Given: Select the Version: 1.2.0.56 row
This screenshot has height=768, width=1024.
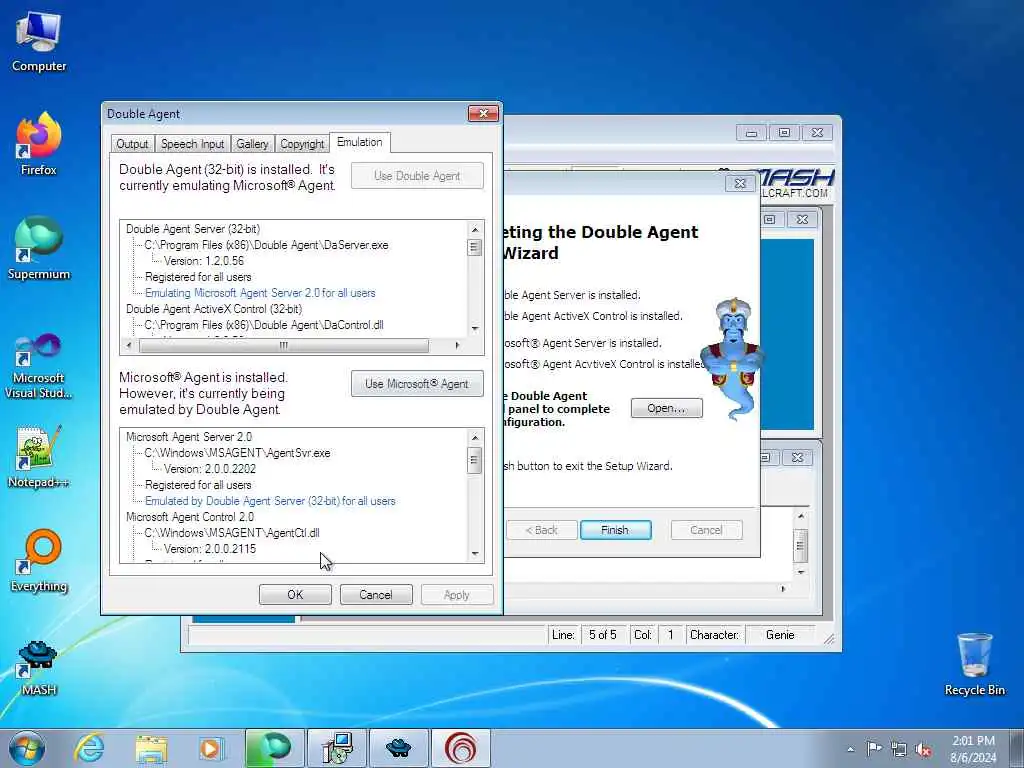Looking at the screenshot, I should tap(203, 261).
